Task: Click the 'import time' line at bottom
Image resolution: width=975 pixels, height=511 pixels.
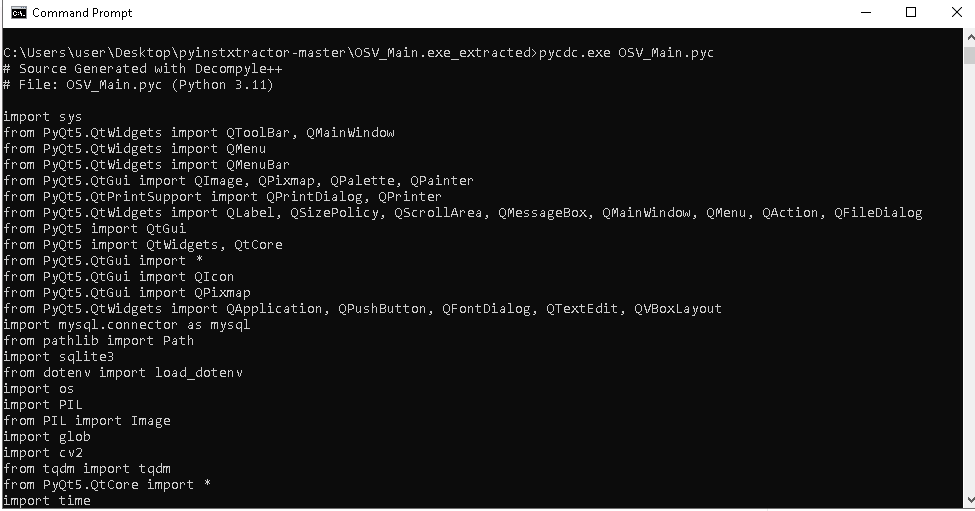Action: click(47, 501)
